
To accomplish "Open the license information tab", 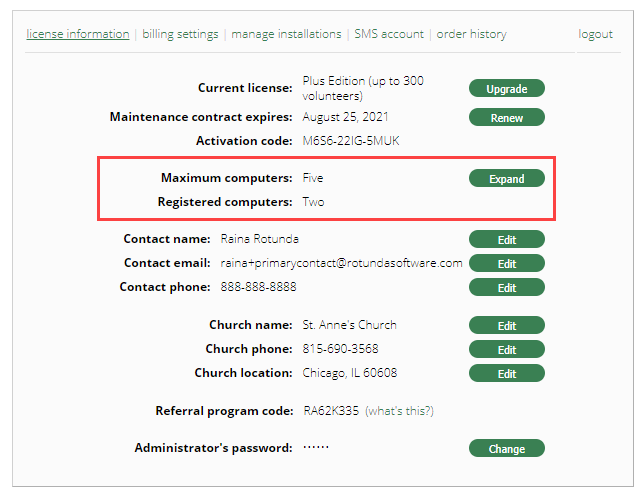I will [78, 34].
